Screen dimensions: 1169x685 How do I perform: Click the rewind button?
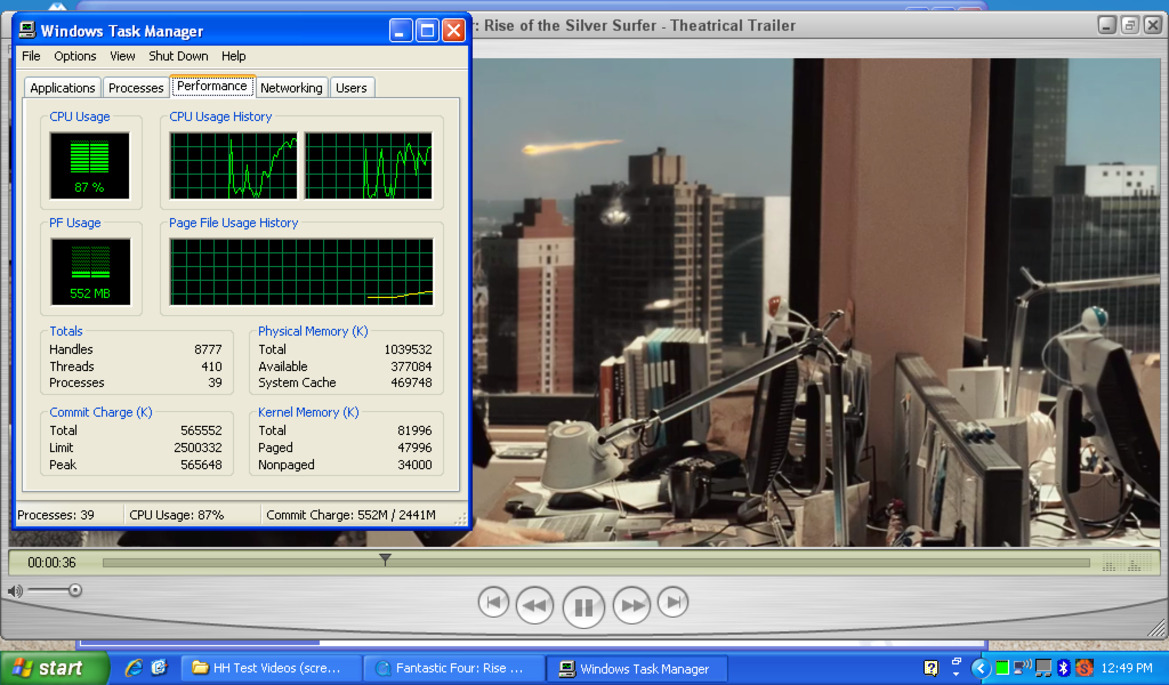[x=535, y=605]
